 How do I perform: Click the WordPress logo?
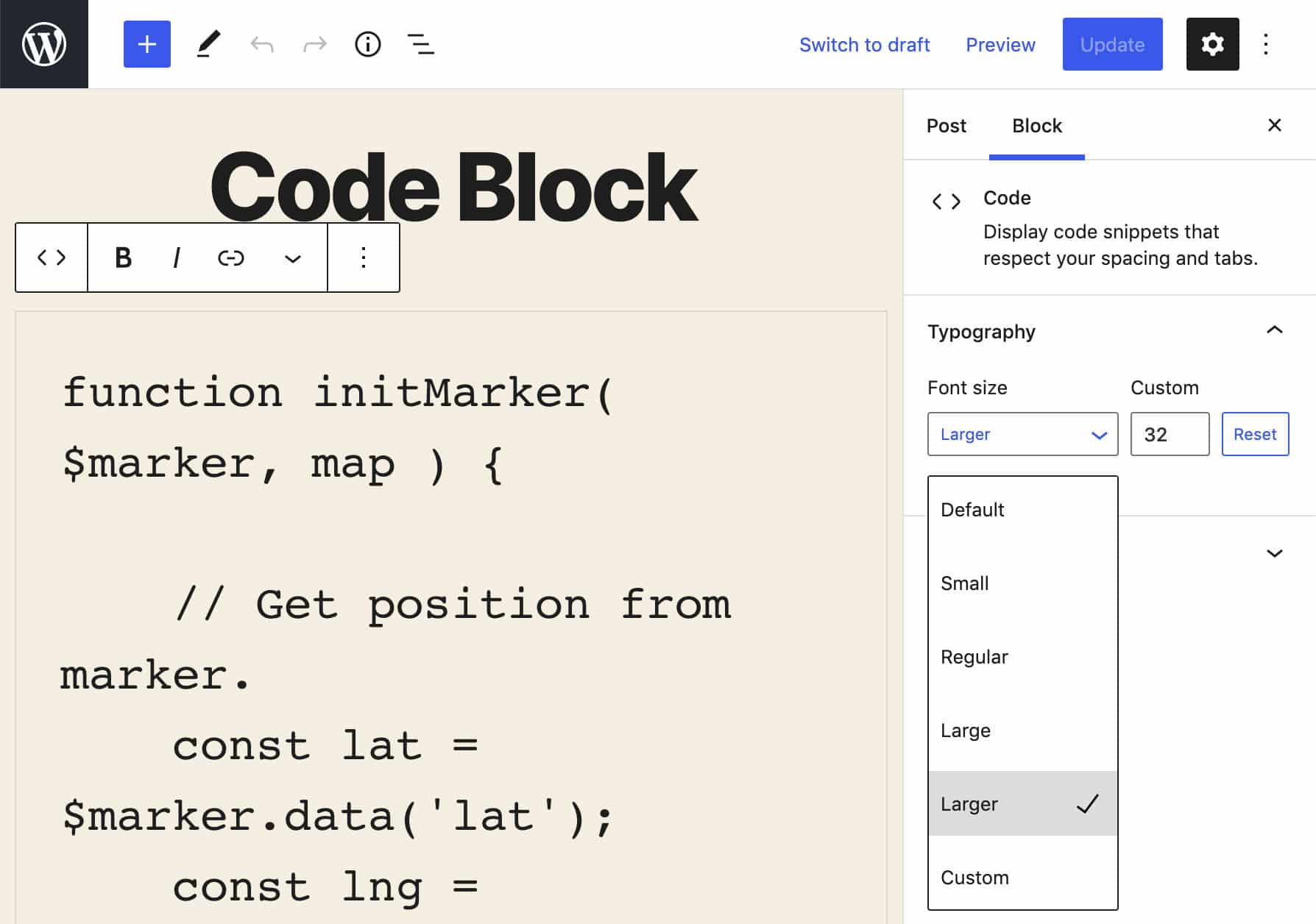coord(43,43)
